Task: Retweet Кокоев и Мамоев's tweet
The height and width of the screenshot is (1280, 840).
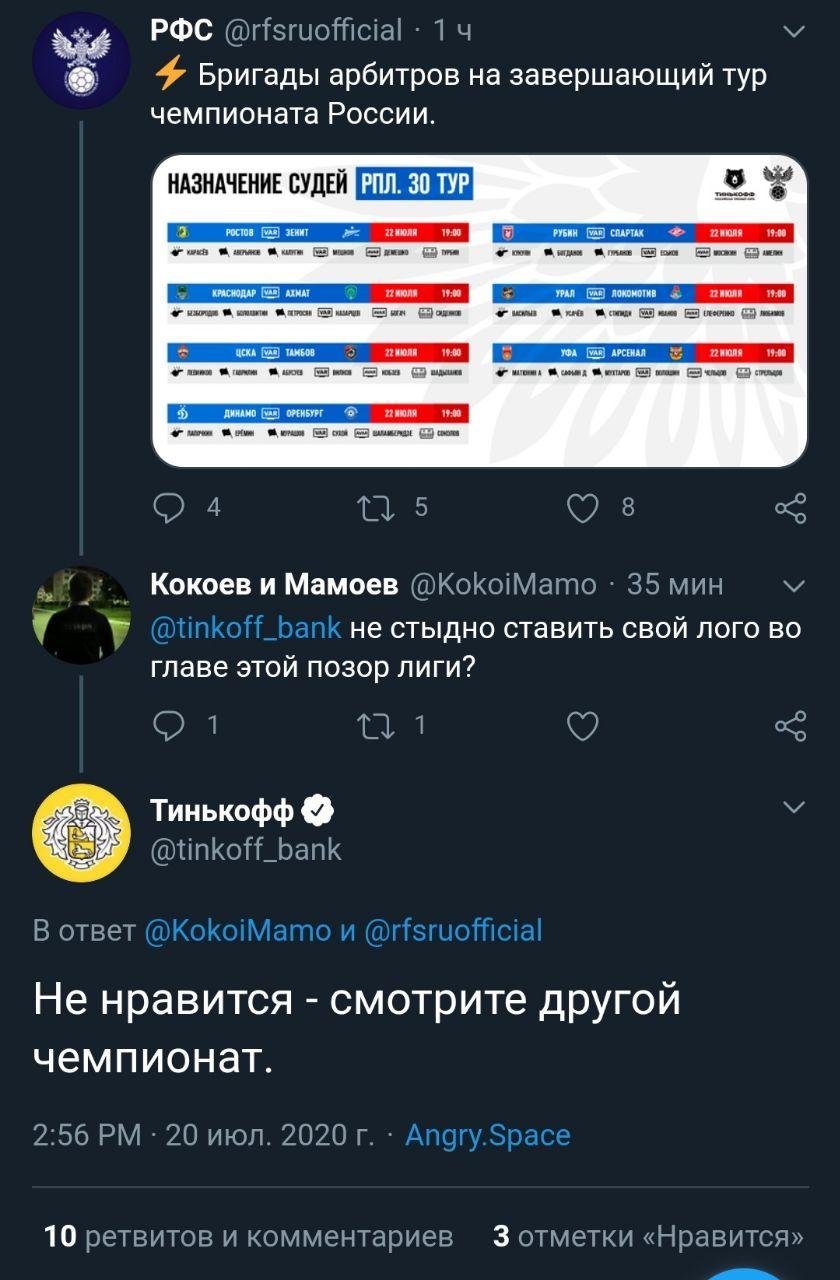Action: [378, 725]
